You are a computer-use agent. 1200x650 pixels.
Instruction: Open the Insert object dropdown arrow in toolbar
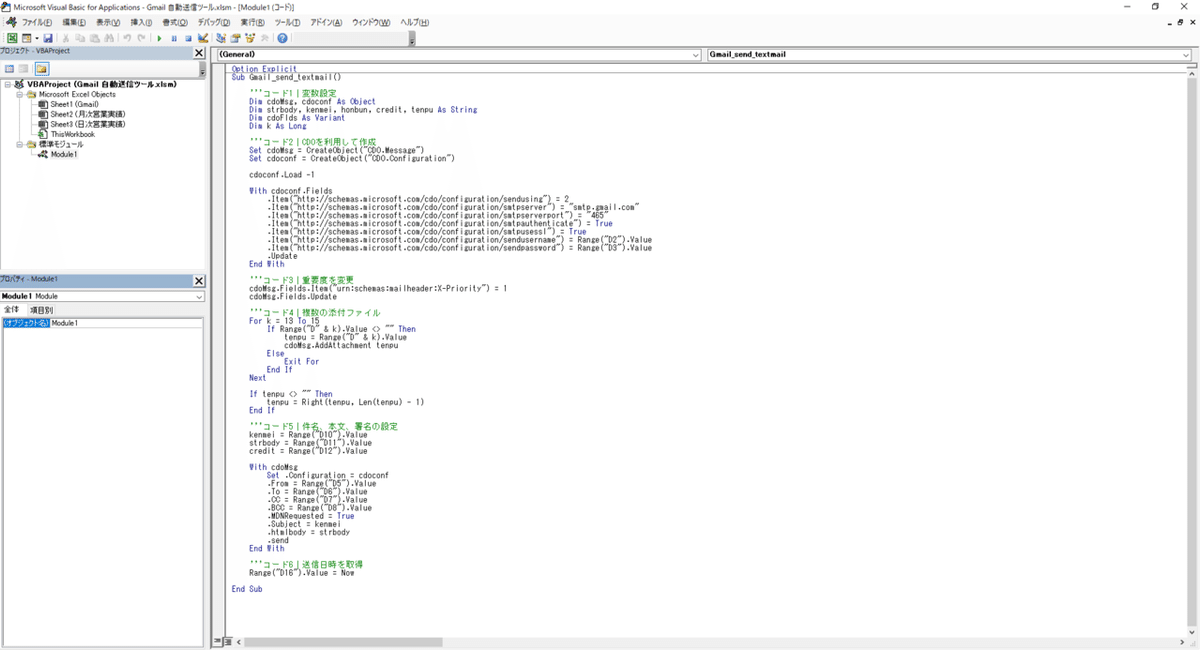pos(37,38)
